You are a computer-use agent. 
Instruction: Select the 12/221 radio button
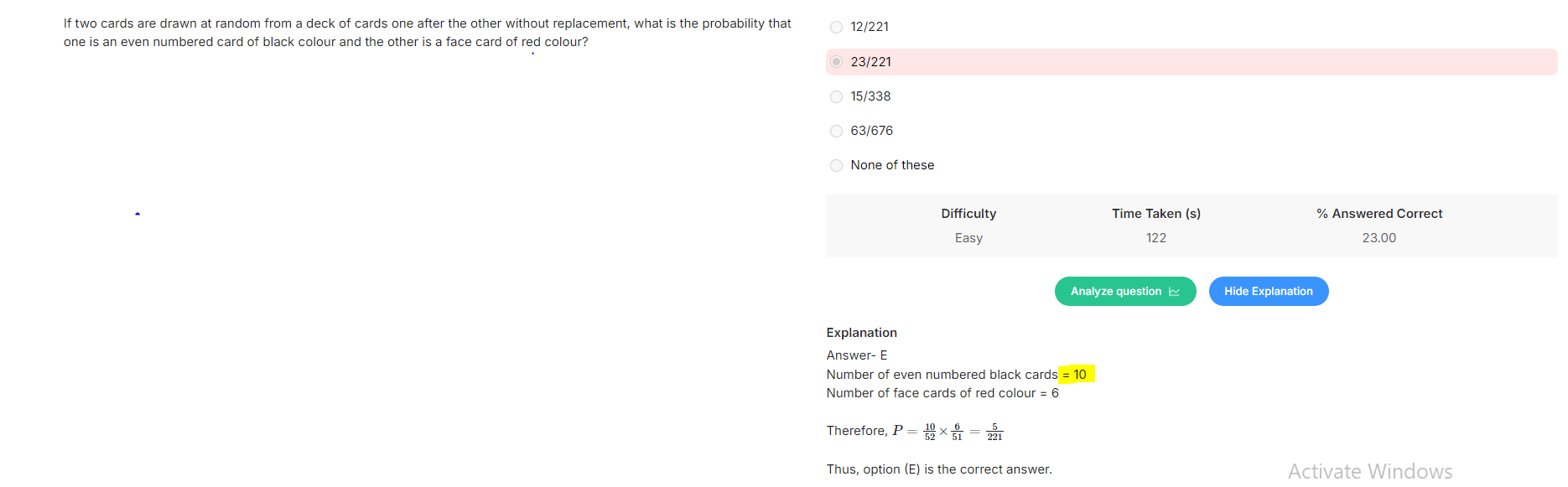point(836,28)
